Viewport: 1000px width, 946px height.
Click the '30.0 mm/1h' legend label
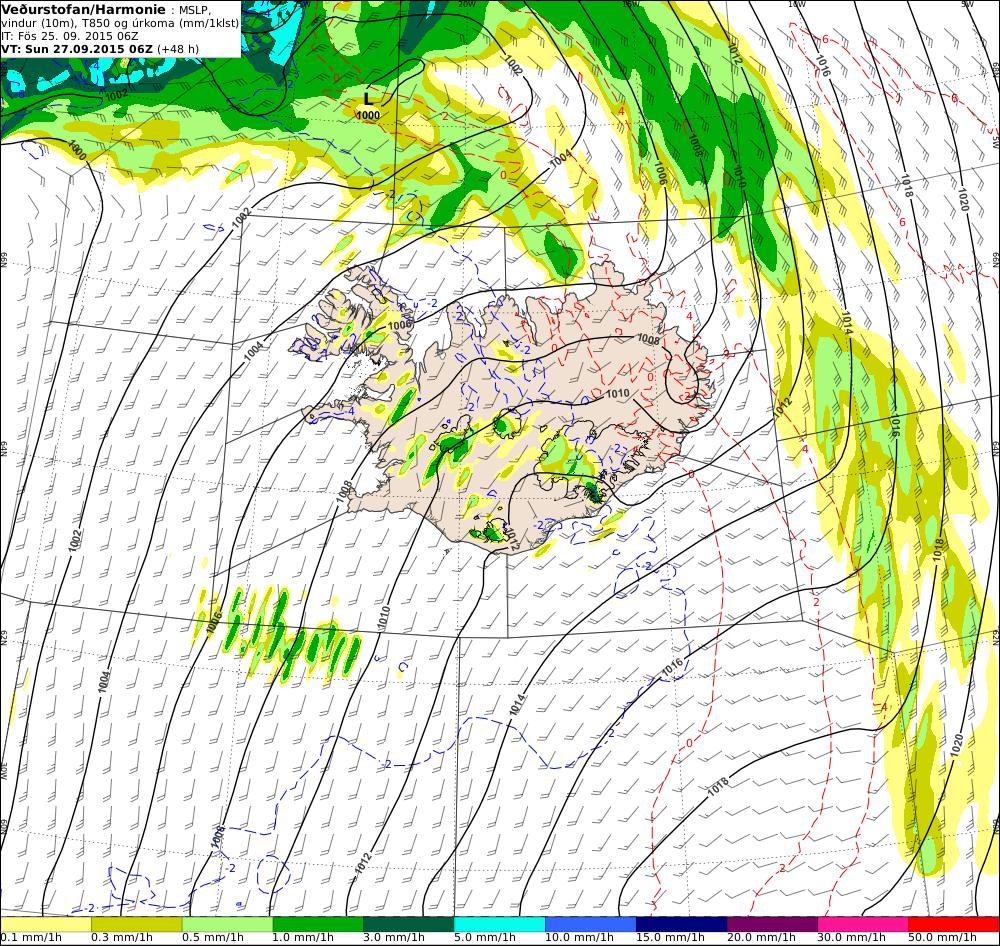pos(852,938)
